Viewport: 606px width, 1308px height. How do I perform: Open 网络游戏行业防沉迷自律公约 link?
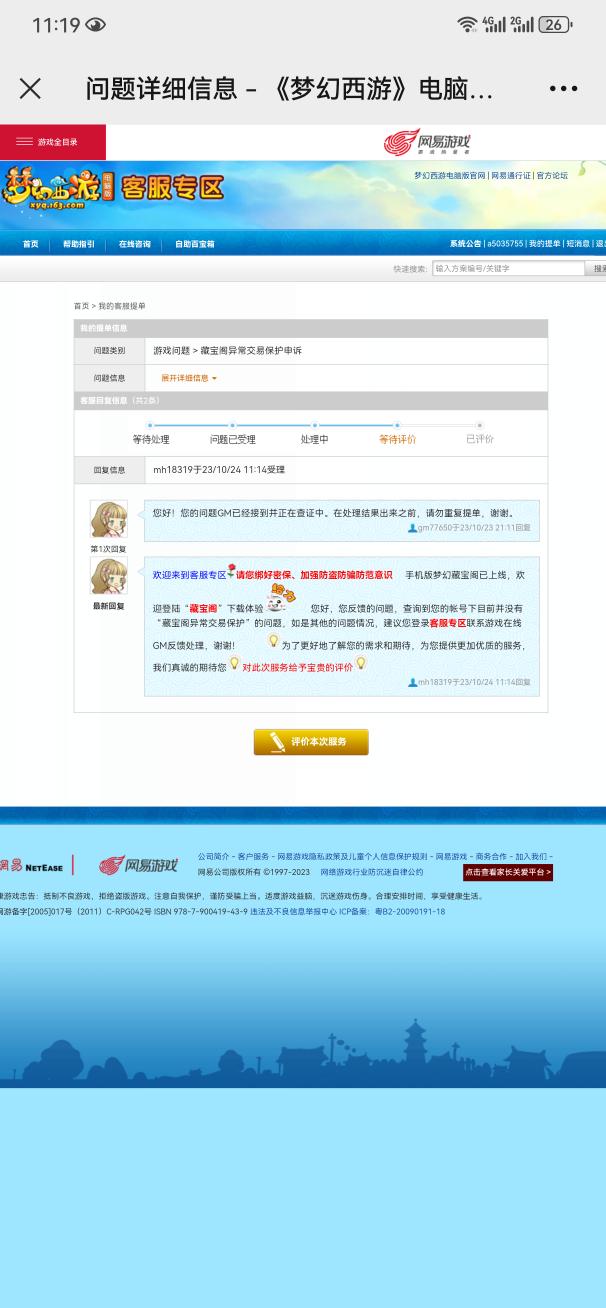pos(372,872)
